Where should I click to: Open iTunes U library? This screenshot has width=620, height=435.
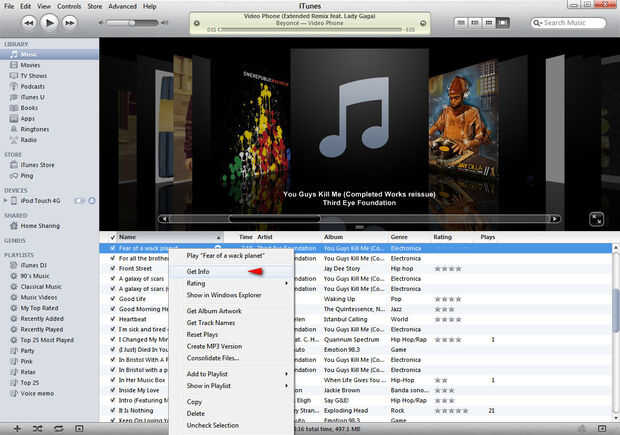32,97
